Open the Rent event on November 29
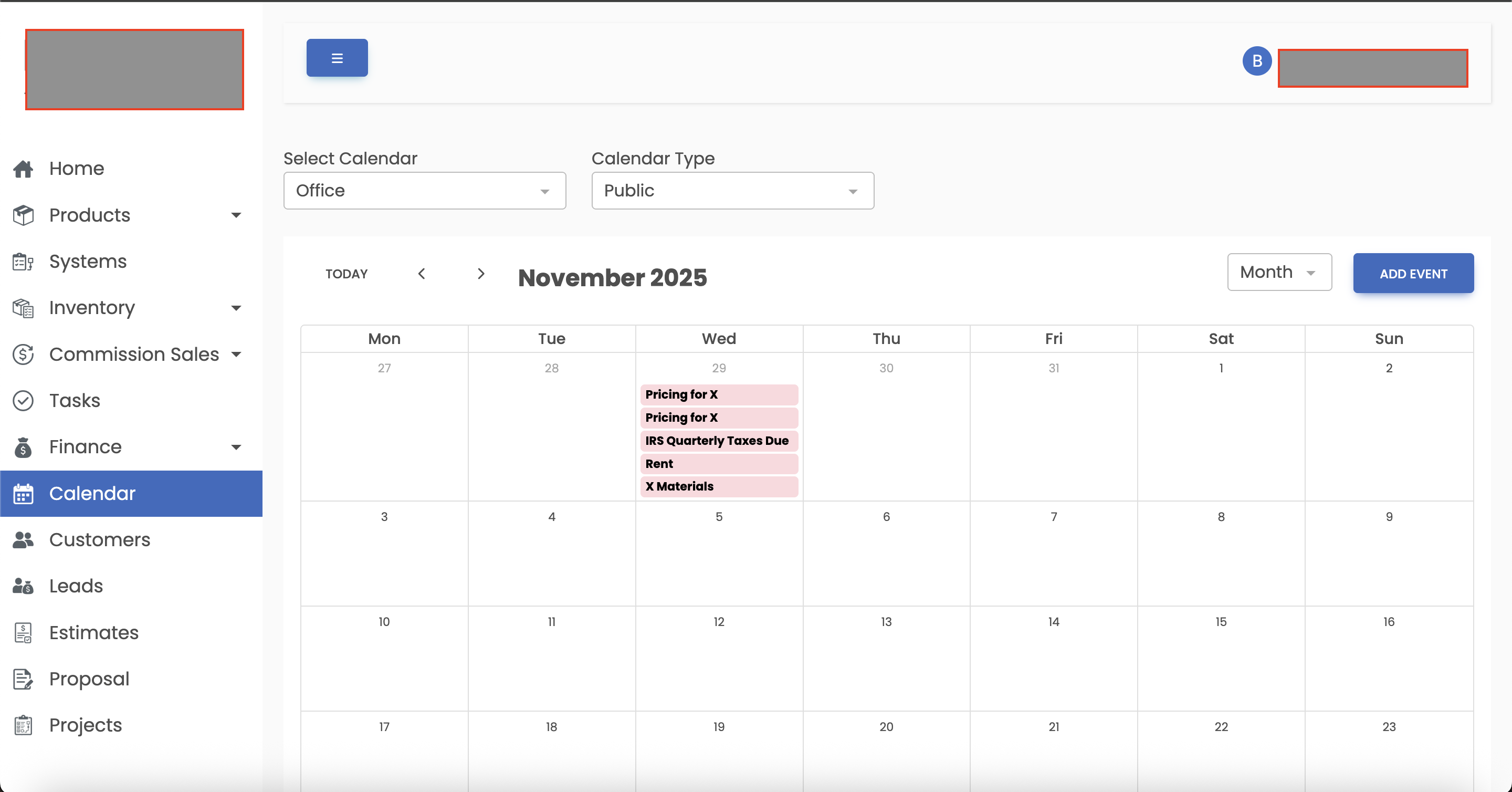1512x792 pixels. (x=718, y=463)
